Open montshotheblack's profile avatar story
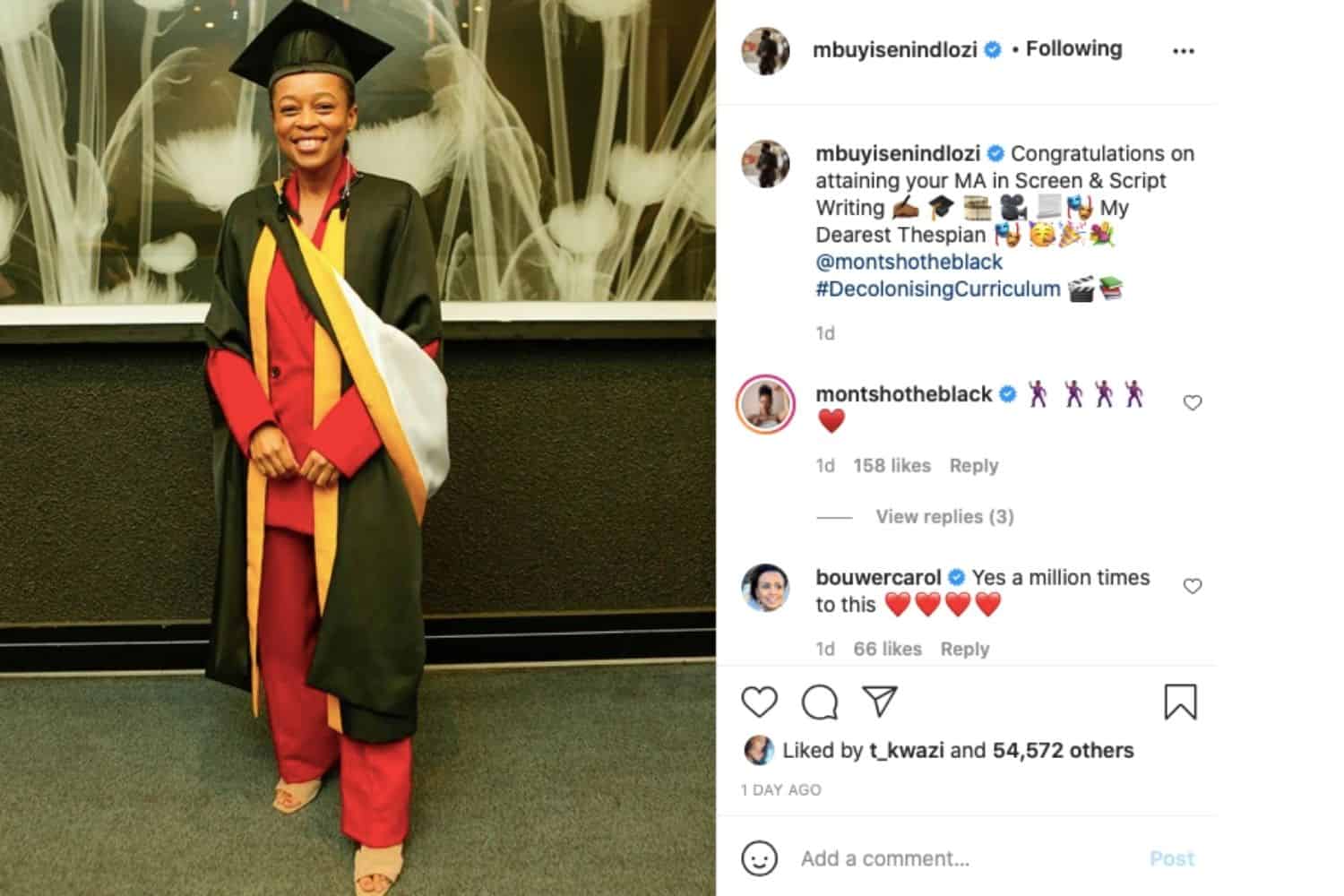The width and height of the screenshot is (1344, 896). click(x=766, y=404)
